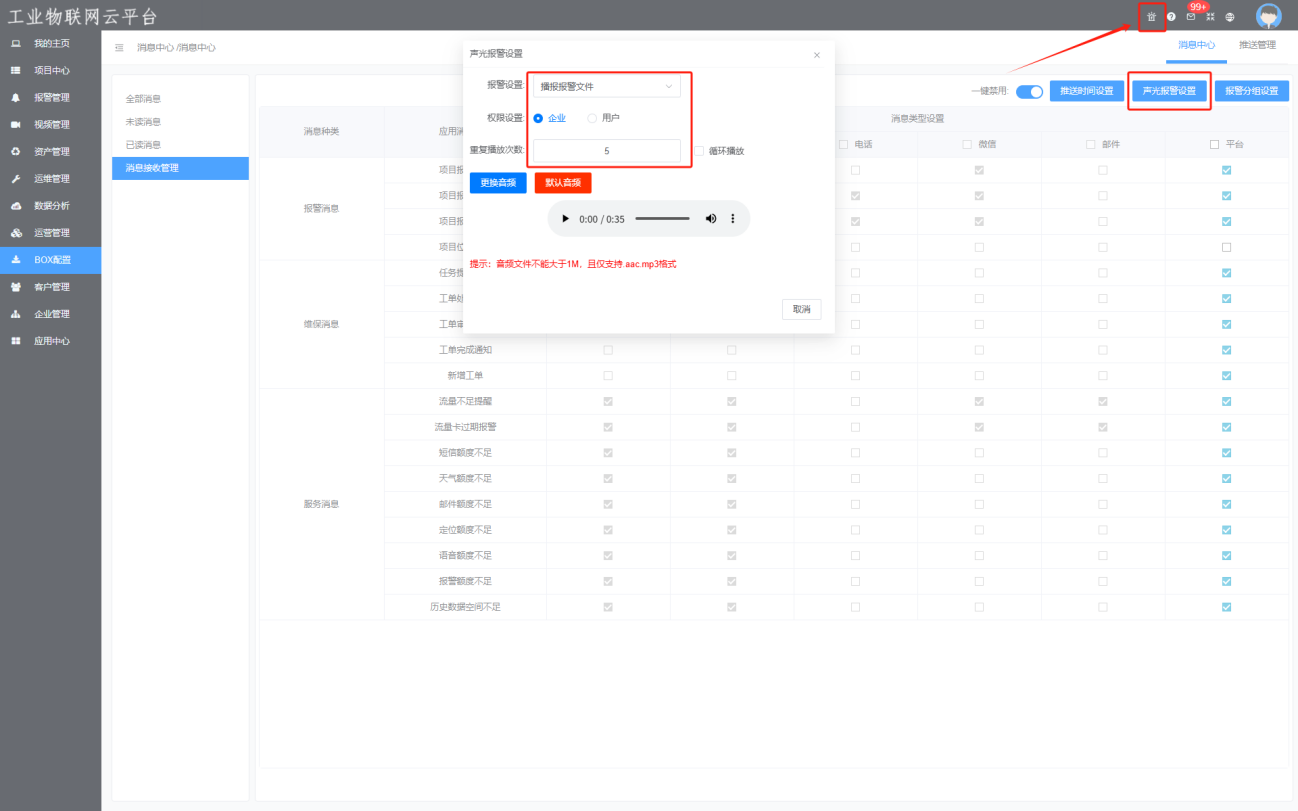Enable the 循环播放 checkbox
1298x811 pixels.
[x=700, y=151]
